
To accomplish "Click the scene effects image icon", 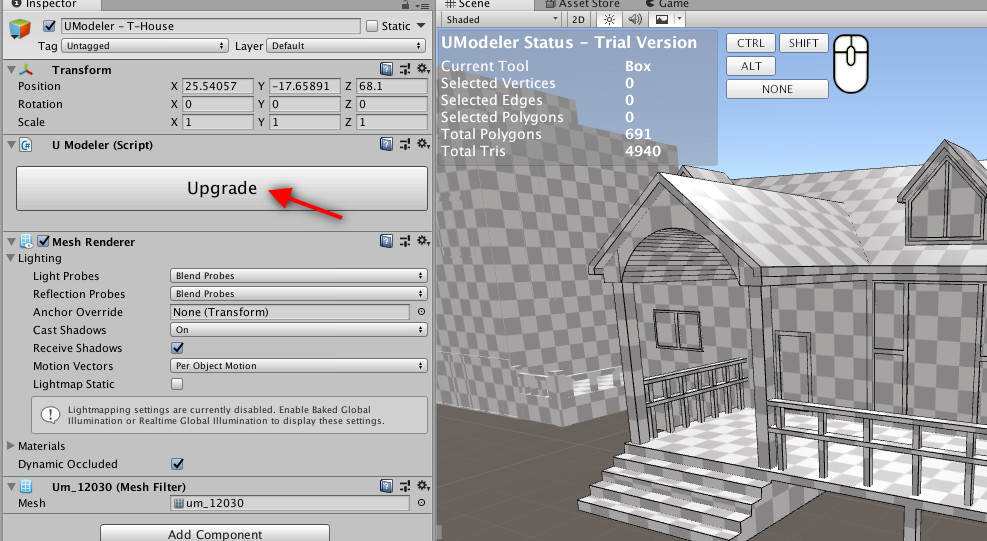I will (662, 20).
